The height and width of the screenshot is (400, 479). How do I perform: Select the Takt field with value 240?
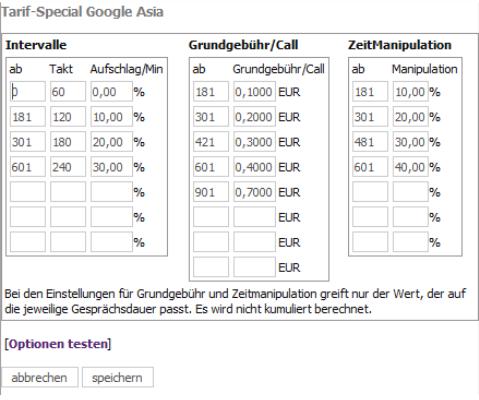point(68,167)
